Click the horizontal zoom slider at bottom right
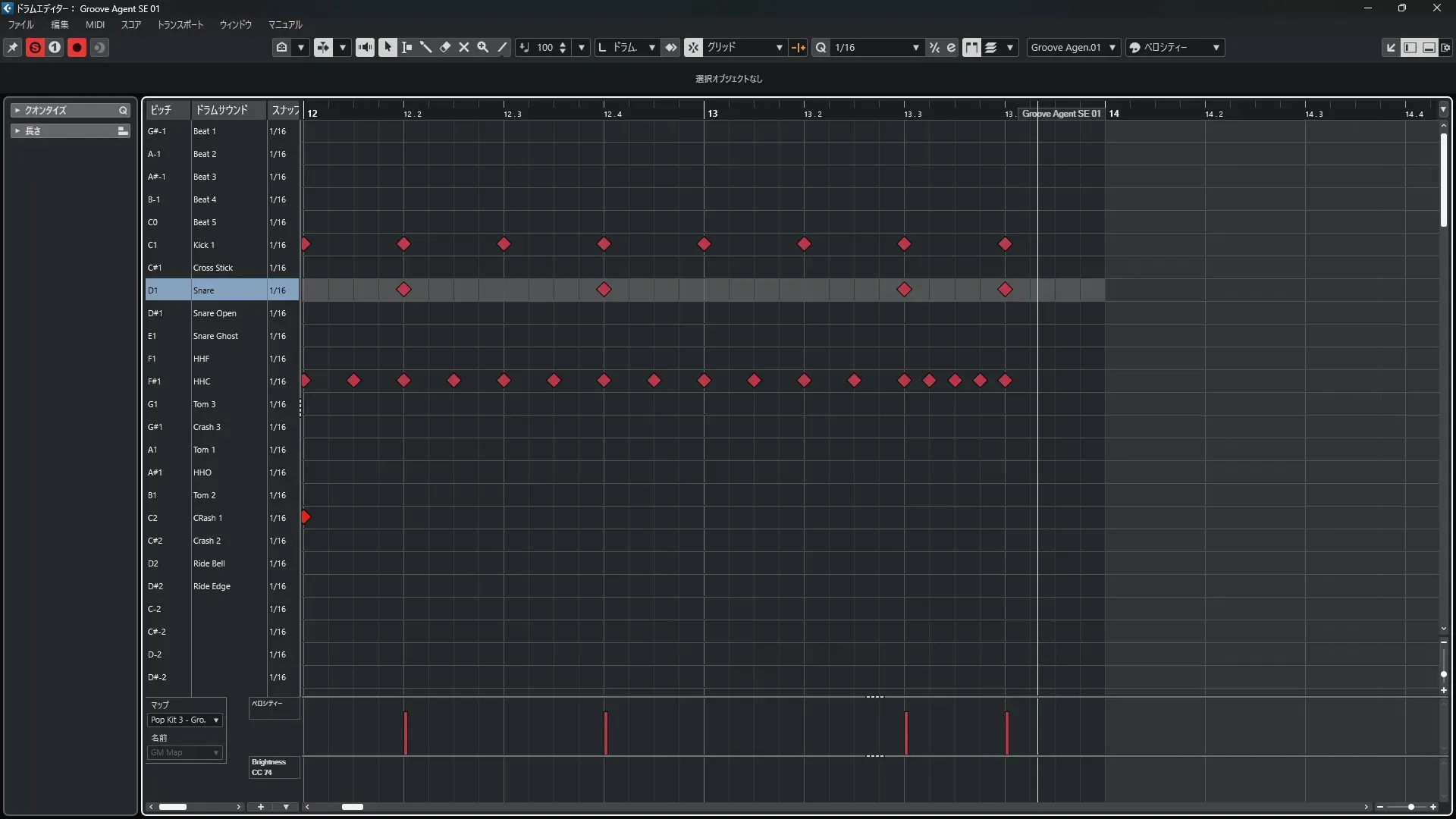This screenshot has width=1456, height=819. 1410,807
